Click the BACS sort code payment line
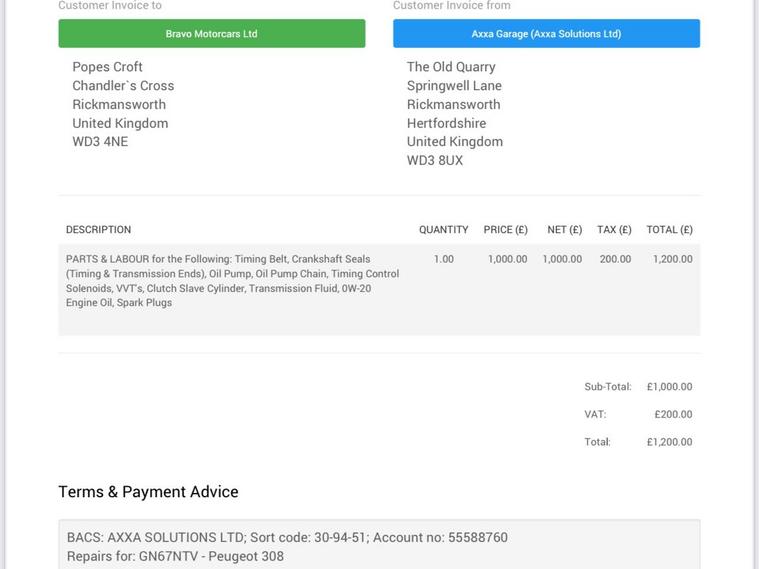This screenshot has width=759, height=569. (x=287, y=538)
